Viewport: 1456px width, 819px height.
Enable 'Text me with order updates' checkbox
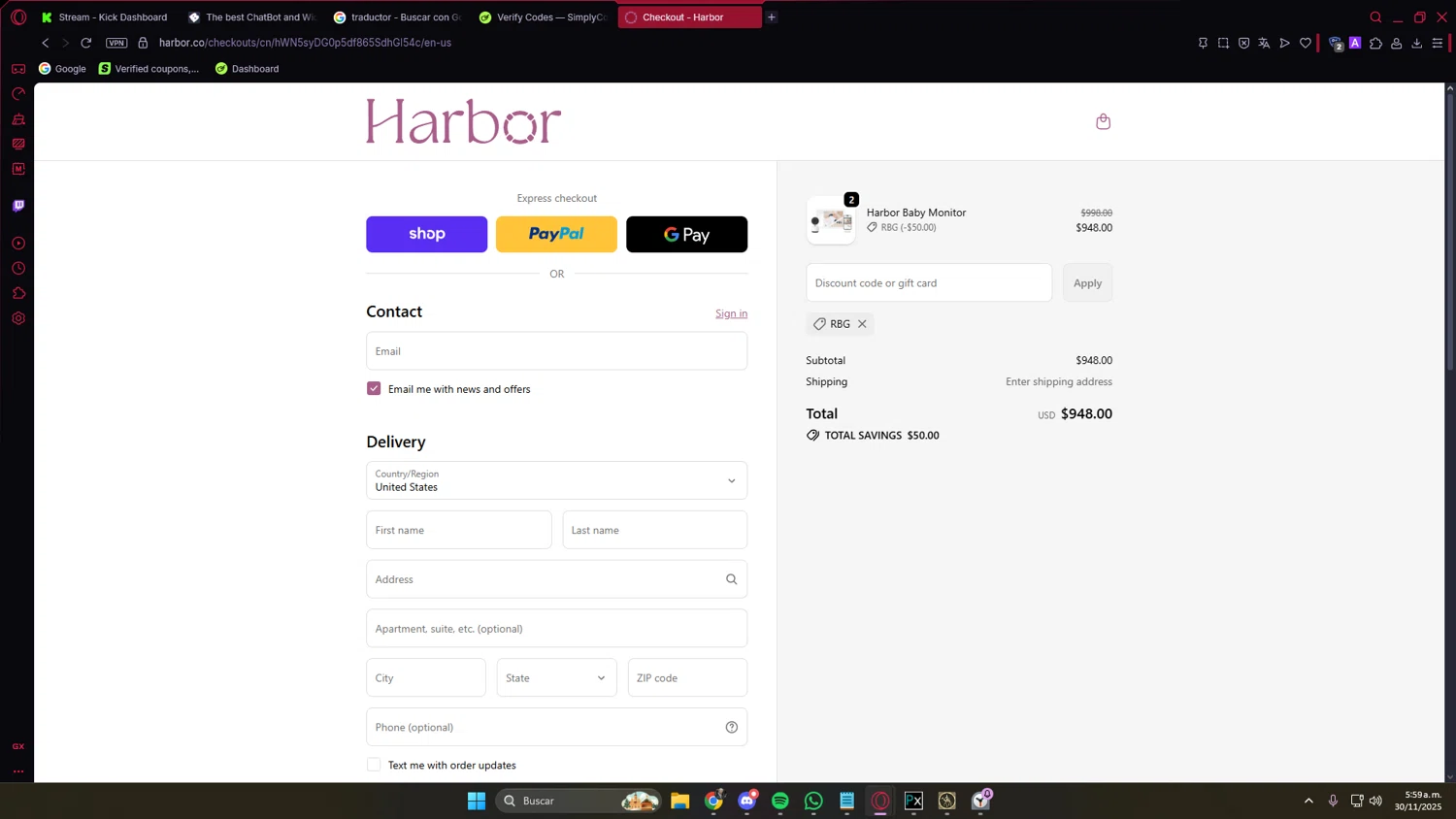click(374, 765)
